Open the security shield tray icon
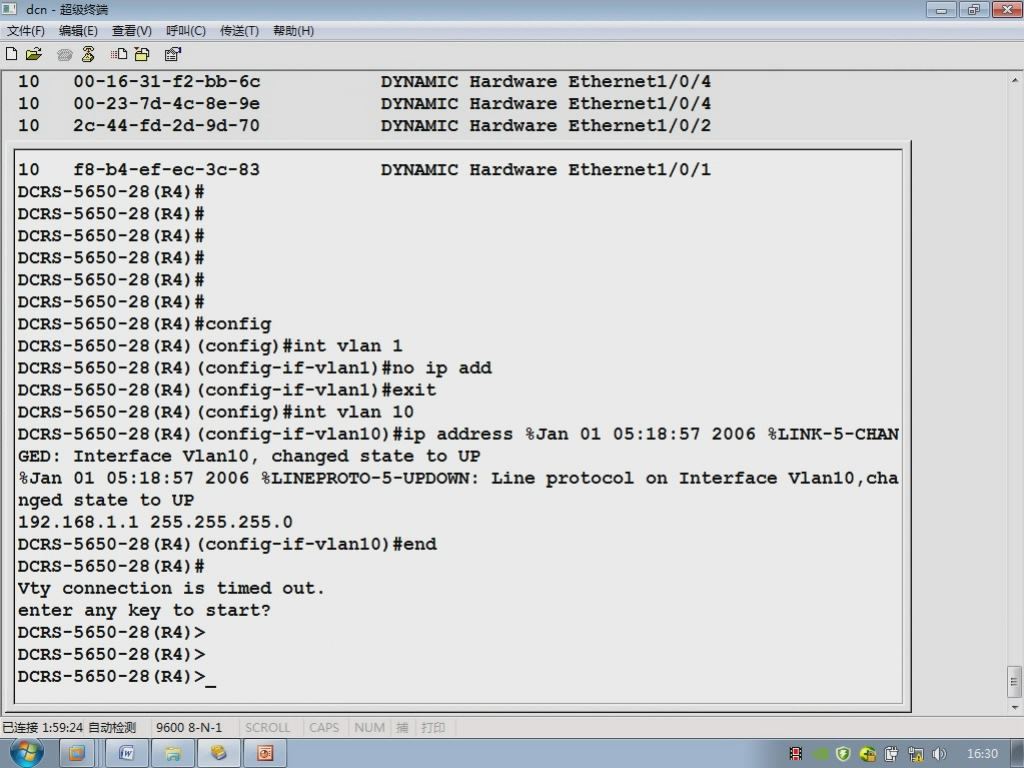 pyautogui.click(x=843, y=754)
